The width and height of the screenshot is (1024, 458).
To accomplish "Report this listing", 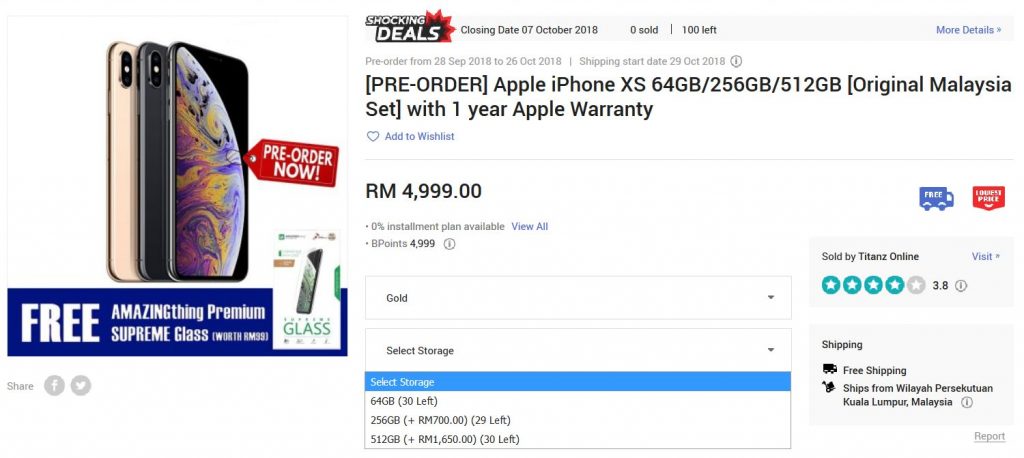I will (989, 436).
